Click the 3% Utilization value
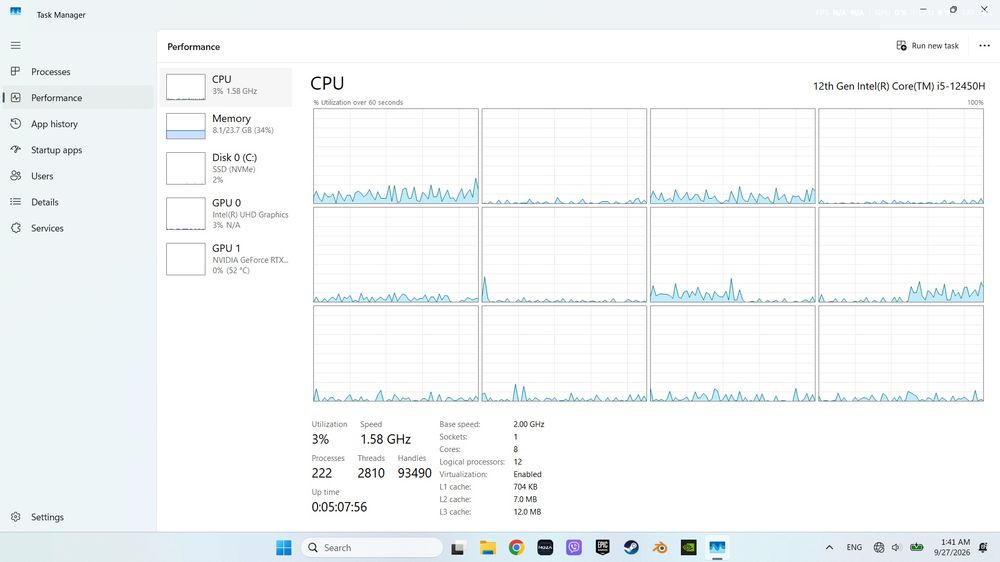The image size is (1000, 562). tap(320, 439)
